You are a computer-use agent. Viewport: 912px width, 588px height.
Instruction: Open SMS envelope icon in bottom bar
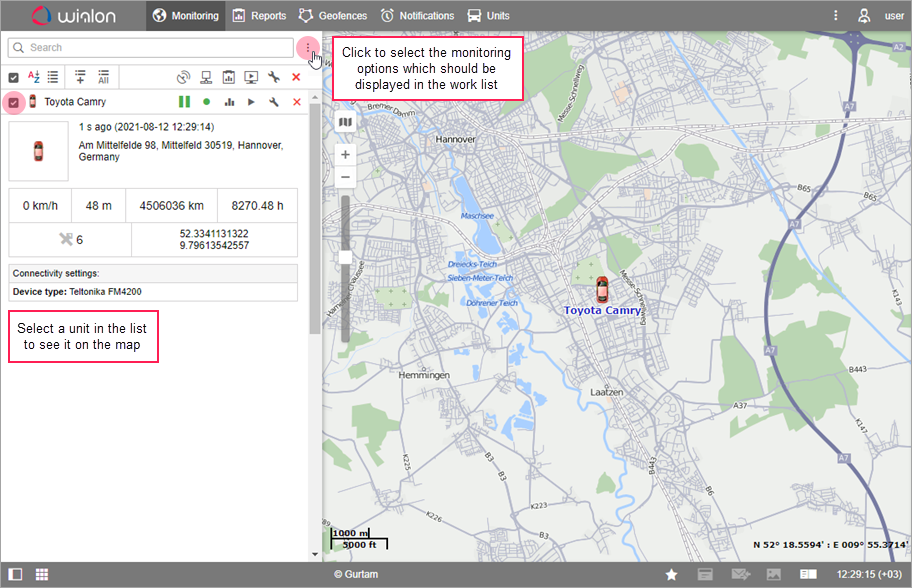(x=740, y=575)
